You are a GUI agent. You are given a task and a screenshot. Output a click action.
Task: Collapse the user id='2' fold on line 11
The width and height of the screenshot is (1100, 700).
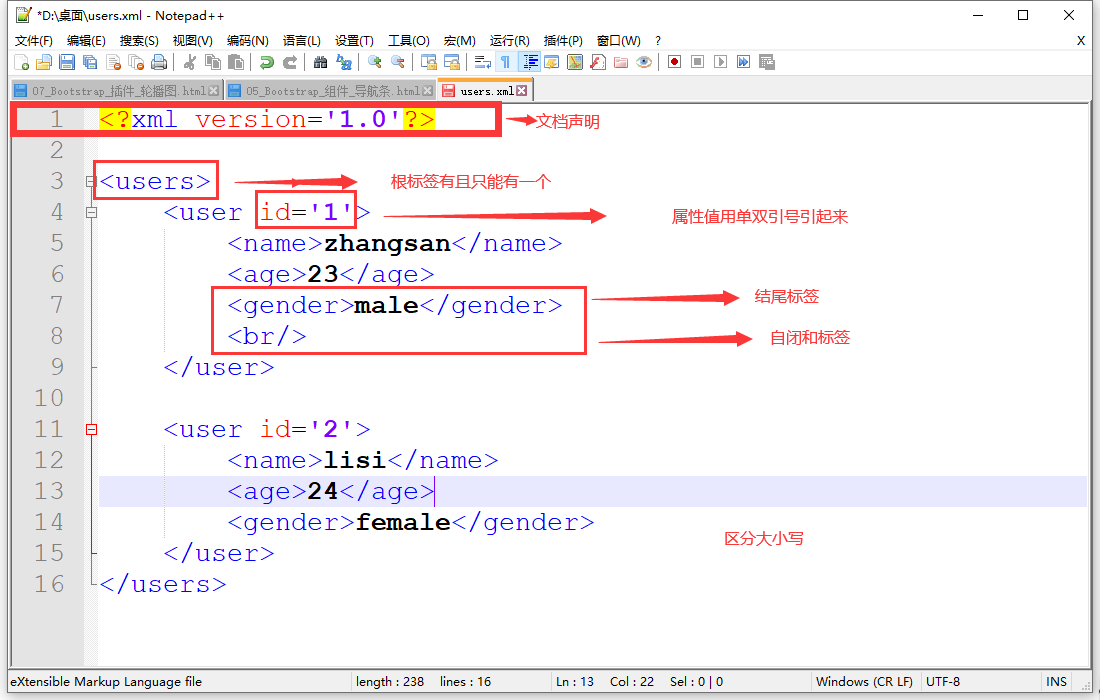91,429
